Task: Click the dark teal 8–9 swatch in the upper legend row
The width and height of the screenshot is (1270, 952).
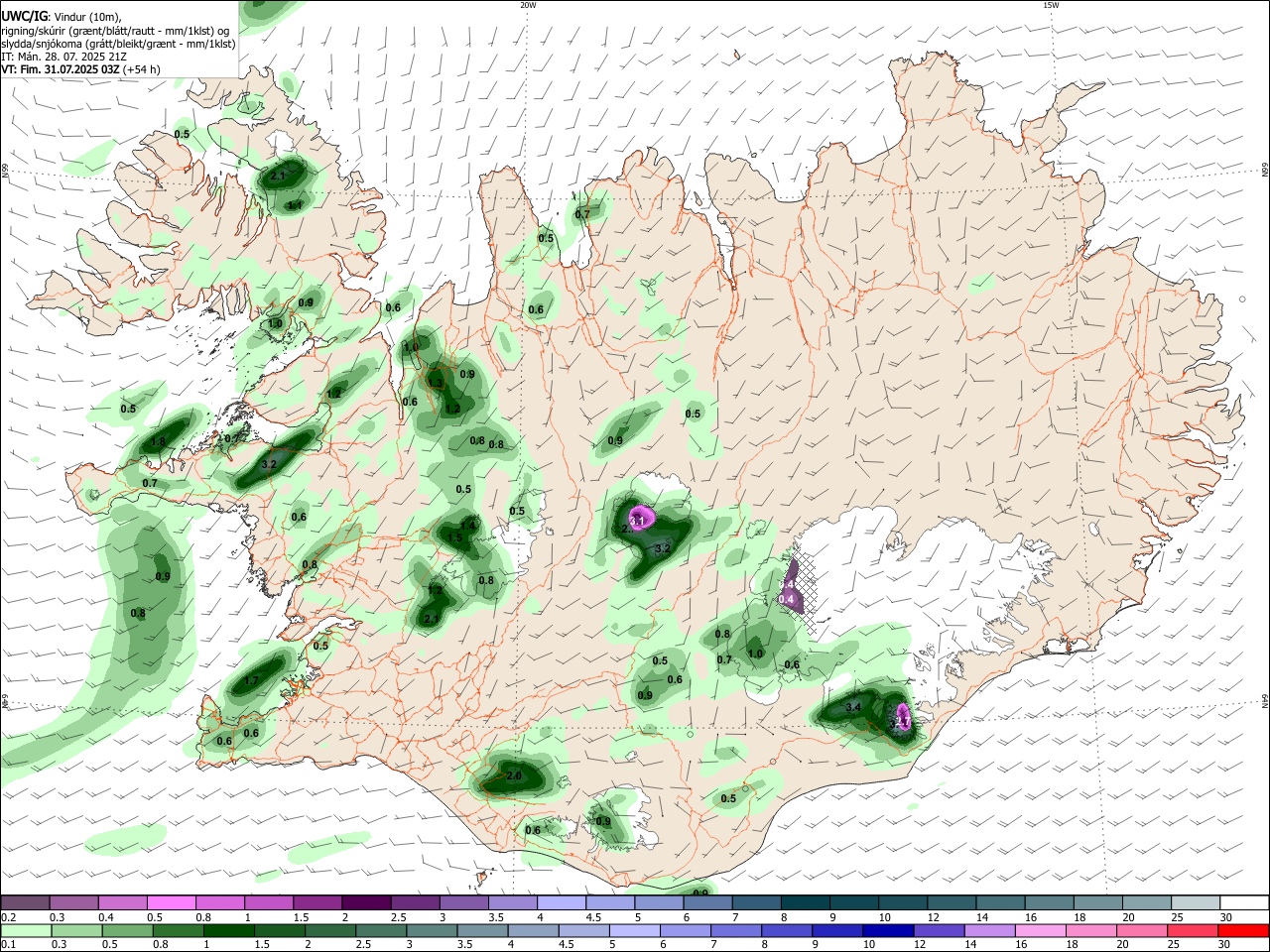Action: [806, 903]
